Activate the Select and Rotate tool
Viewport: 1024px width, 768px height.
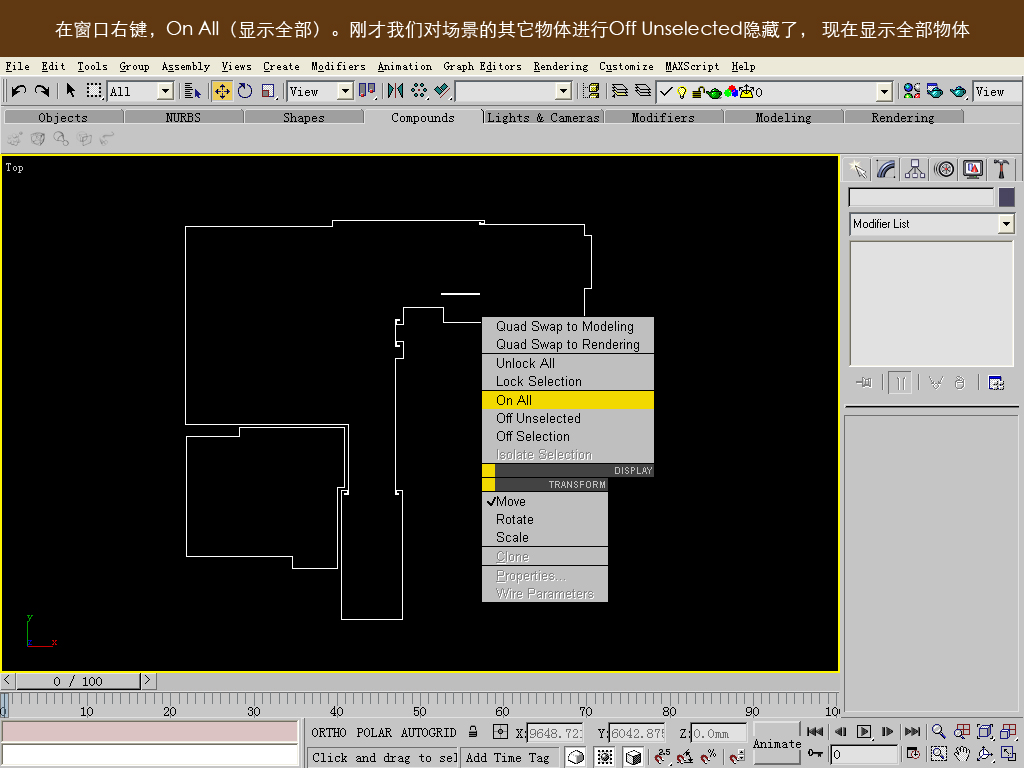click(x=245, y=91)
